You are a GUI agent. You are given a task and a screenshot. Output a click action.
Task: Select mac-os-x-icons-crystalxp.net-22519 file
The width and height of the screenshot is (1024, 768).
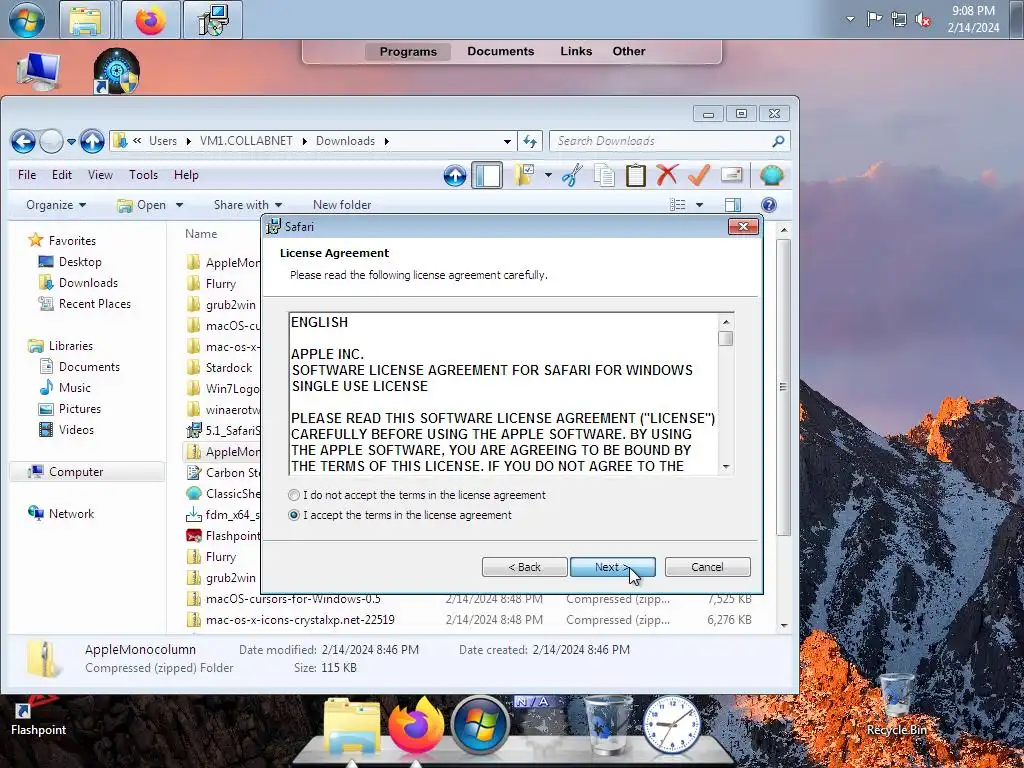(300, 620)
